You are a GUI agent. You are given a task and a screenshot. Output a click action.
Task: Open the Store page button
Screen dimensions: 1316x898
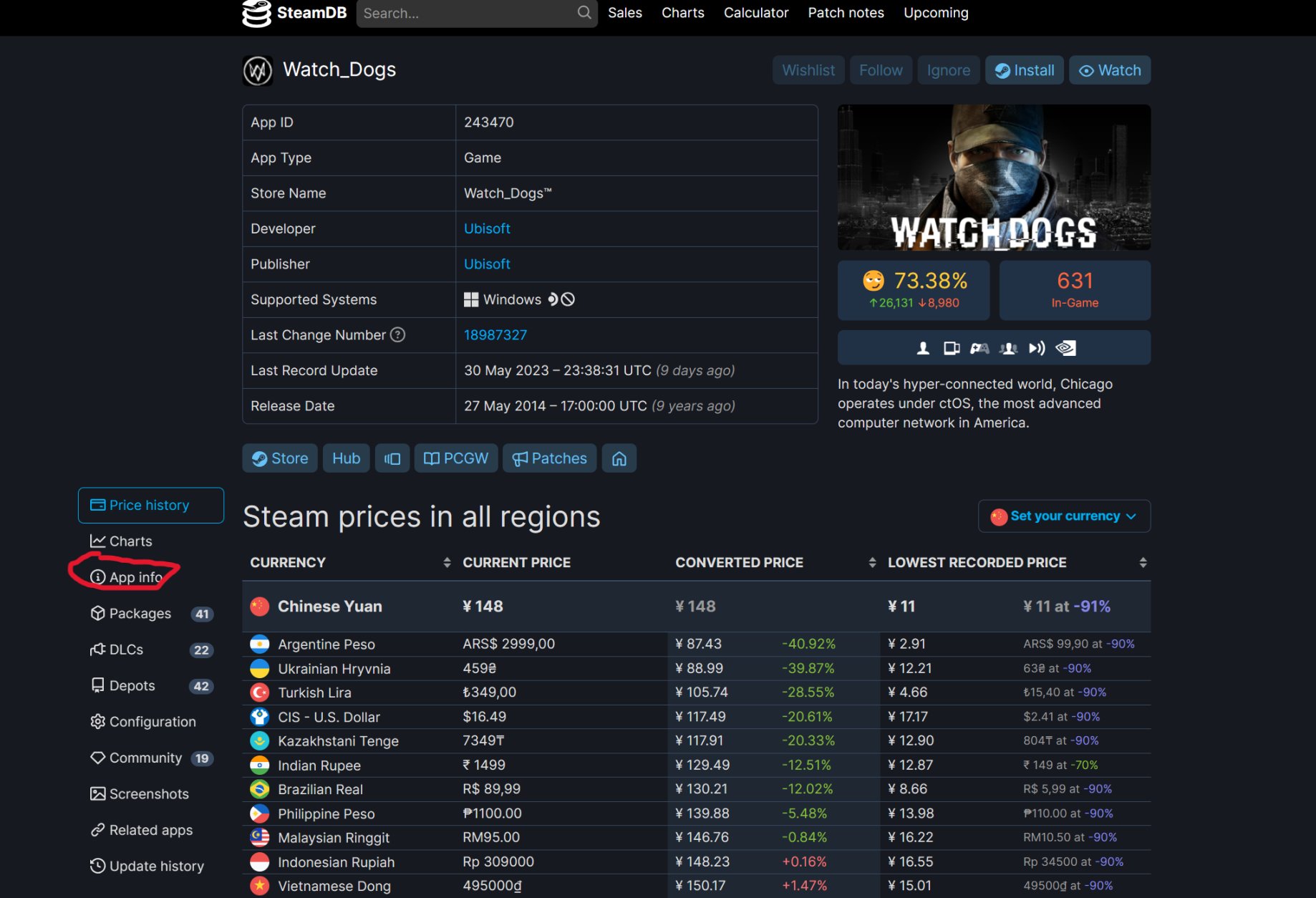(x=280, y=458)
